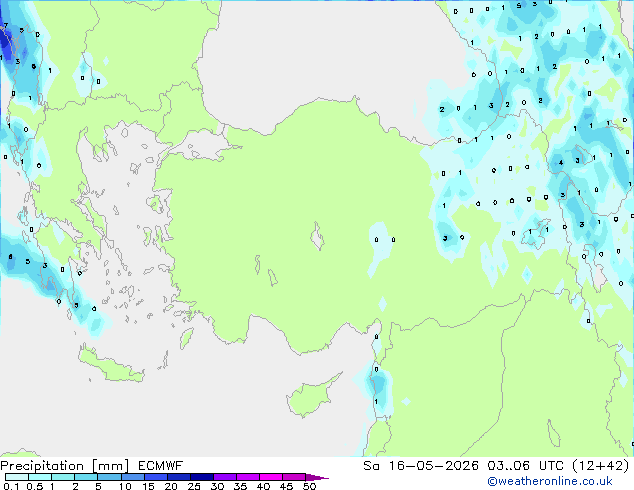Click the precipitation value "4" on the map
634x490 pixels.
click(561, 163)
